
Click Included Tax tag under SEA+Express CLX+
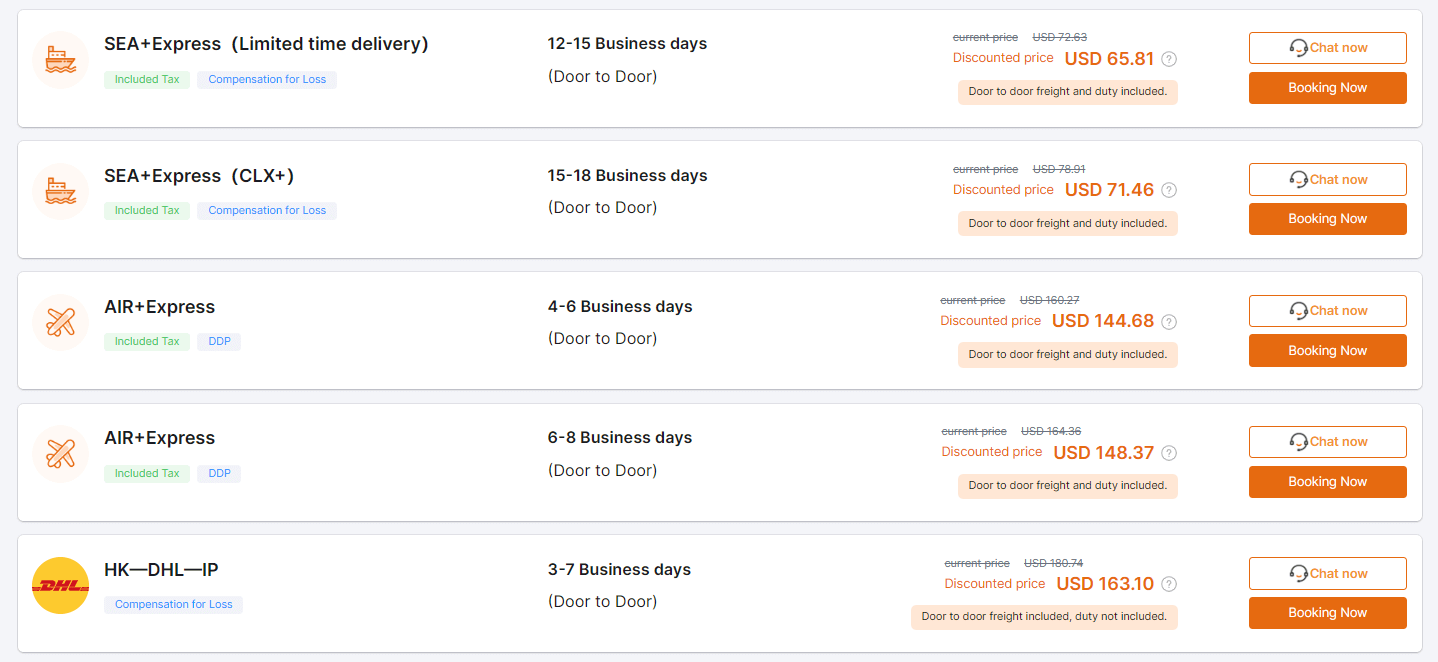(147, 210)
